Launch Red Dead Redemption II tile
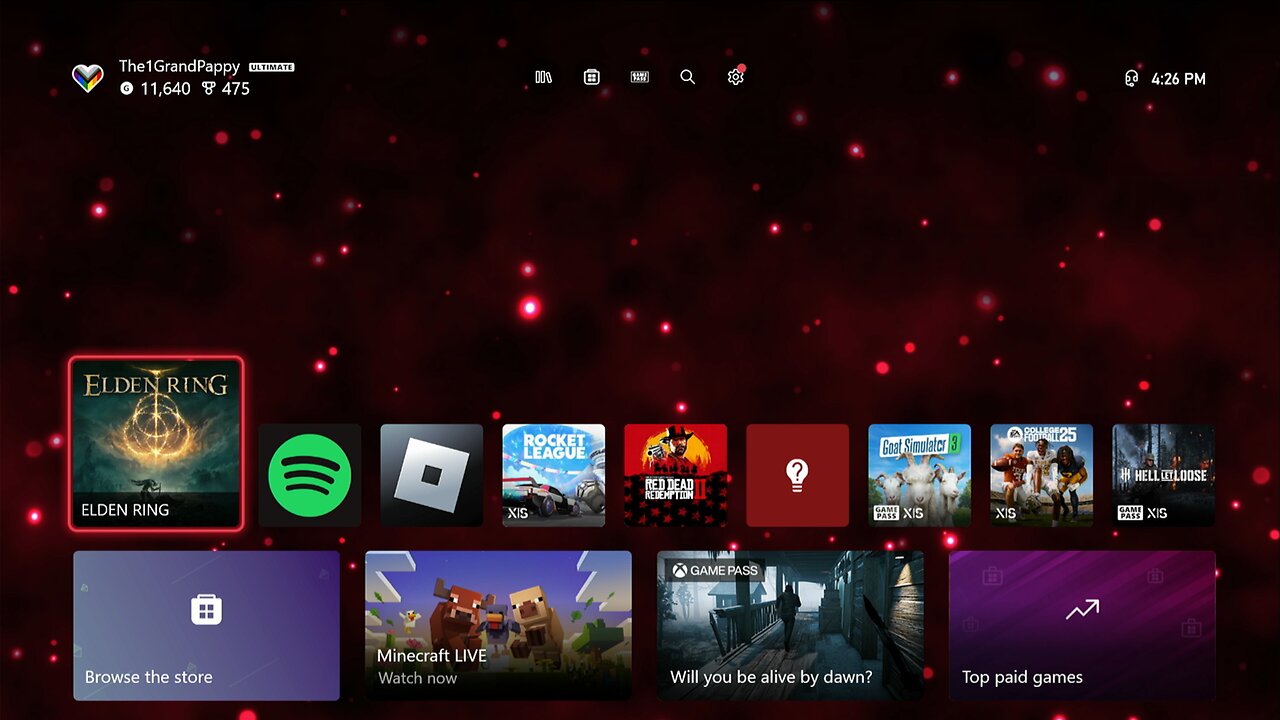 click(x=676, y=475)
